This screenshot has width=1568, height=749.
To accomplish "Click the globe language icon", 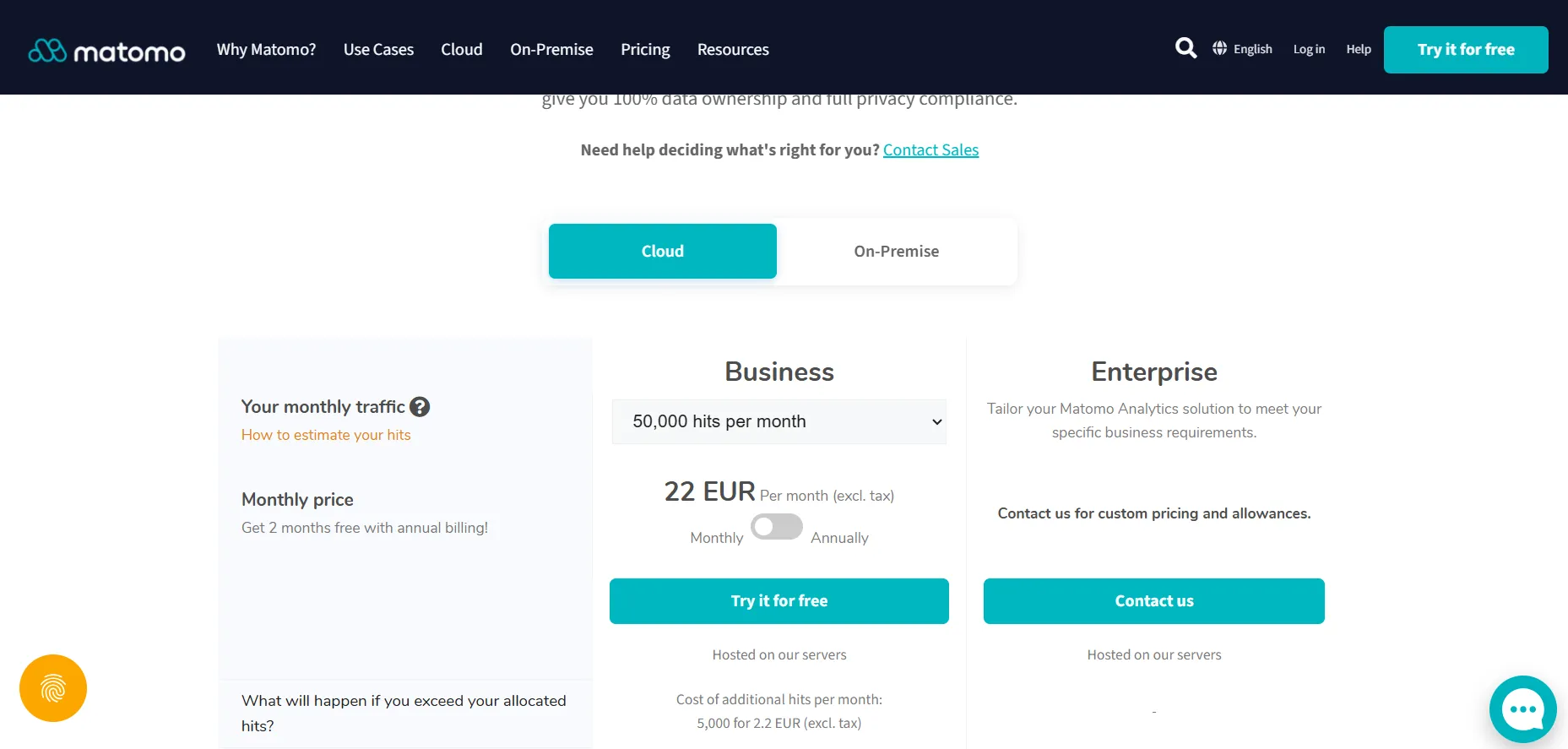I will (1219, 48).
